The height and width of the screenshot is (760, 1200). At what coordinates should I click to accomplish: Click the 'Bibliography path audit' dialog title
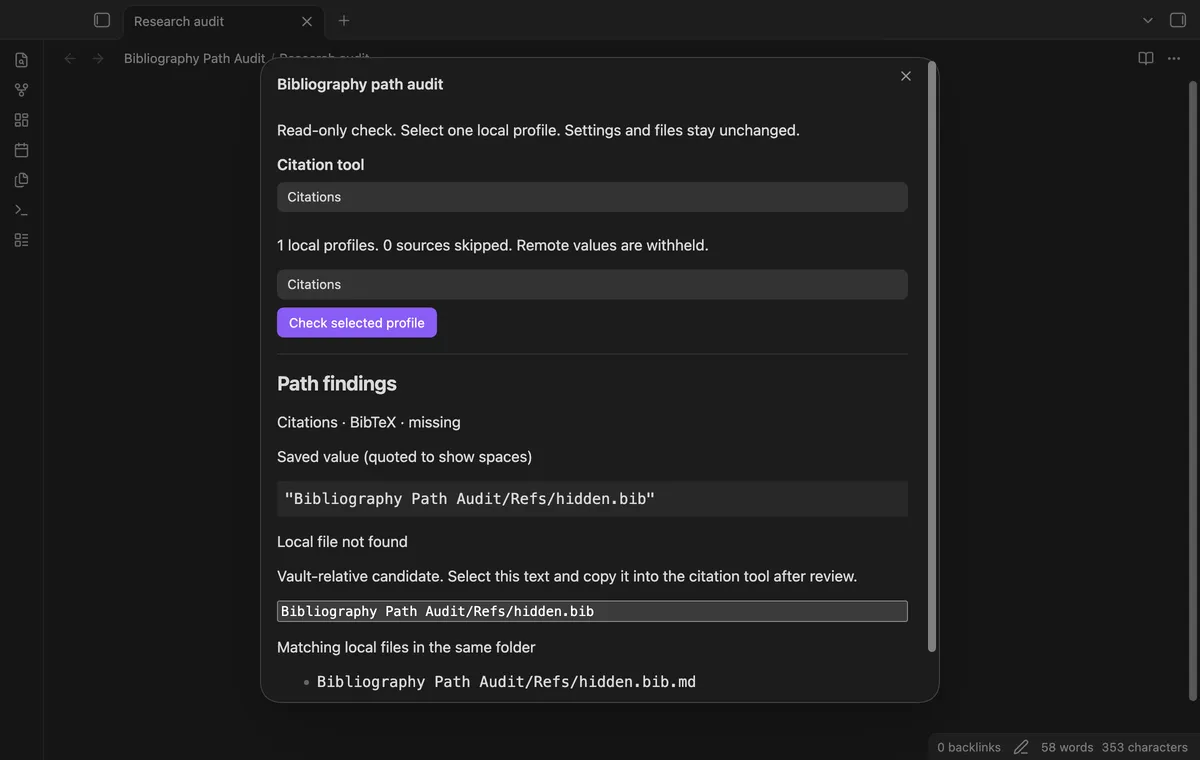pos(360,84)
